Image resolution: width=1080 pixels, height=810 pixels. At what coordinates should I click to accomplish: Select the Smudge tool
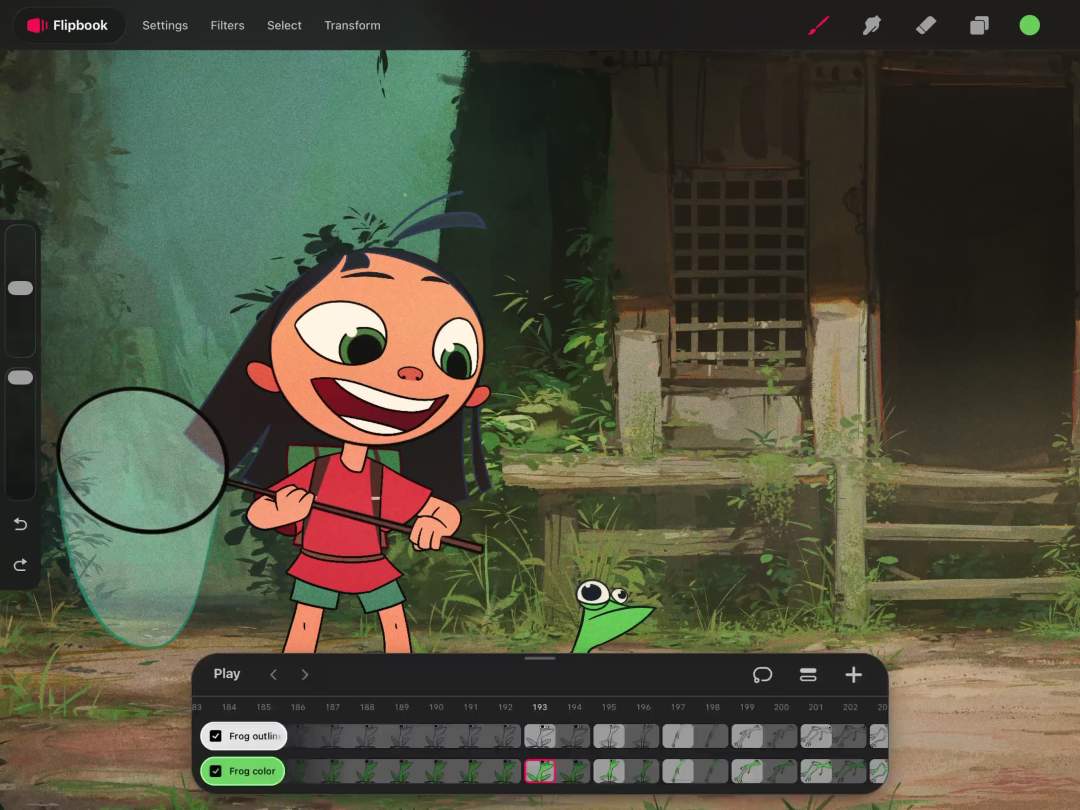point(871,25)
